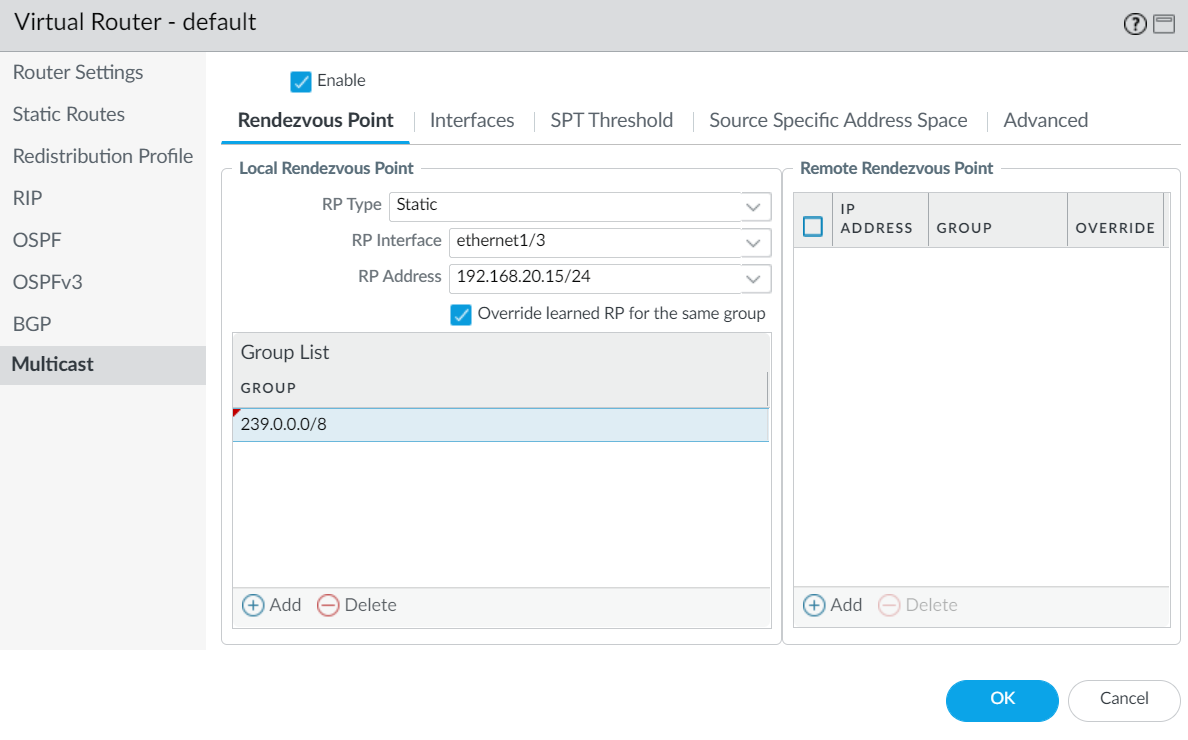1188x740 pixels.
Task: Open the RP Address dropdown
Action: tap(754, 278)
